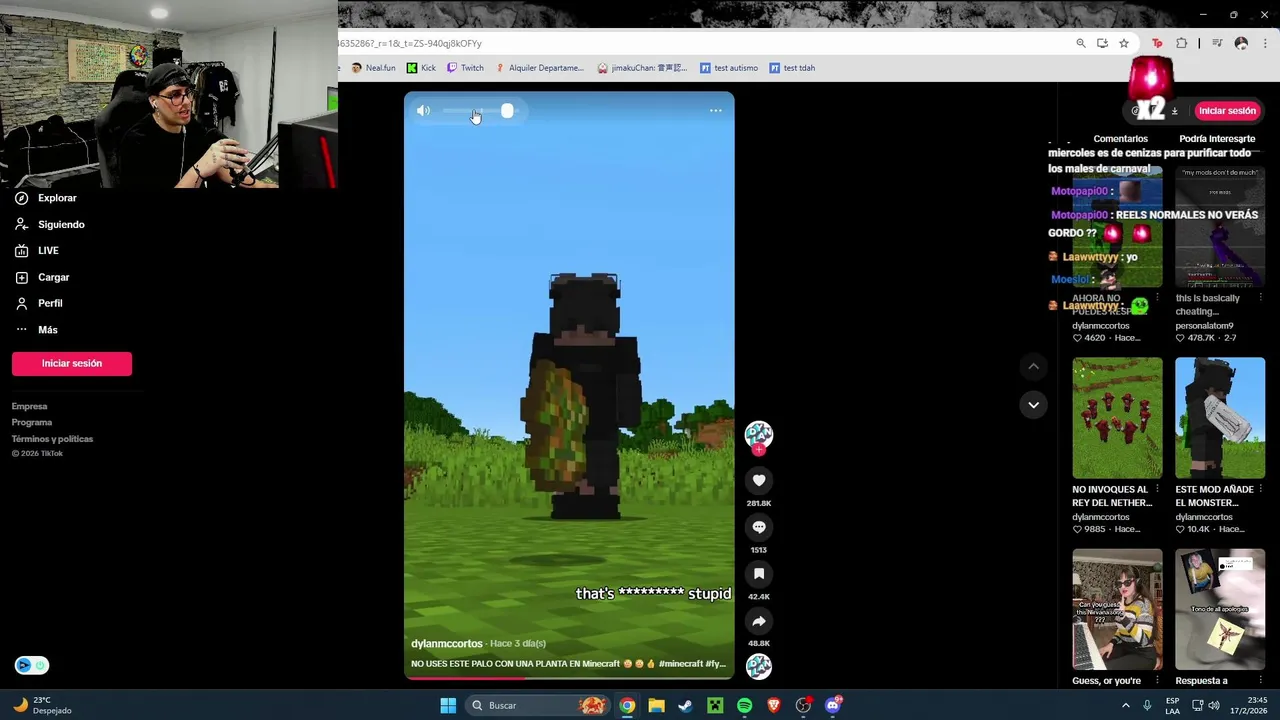This screenshot has width=1280, height=720.
Task: Go to the next video with down chevron
Action: click(1033, 405)
